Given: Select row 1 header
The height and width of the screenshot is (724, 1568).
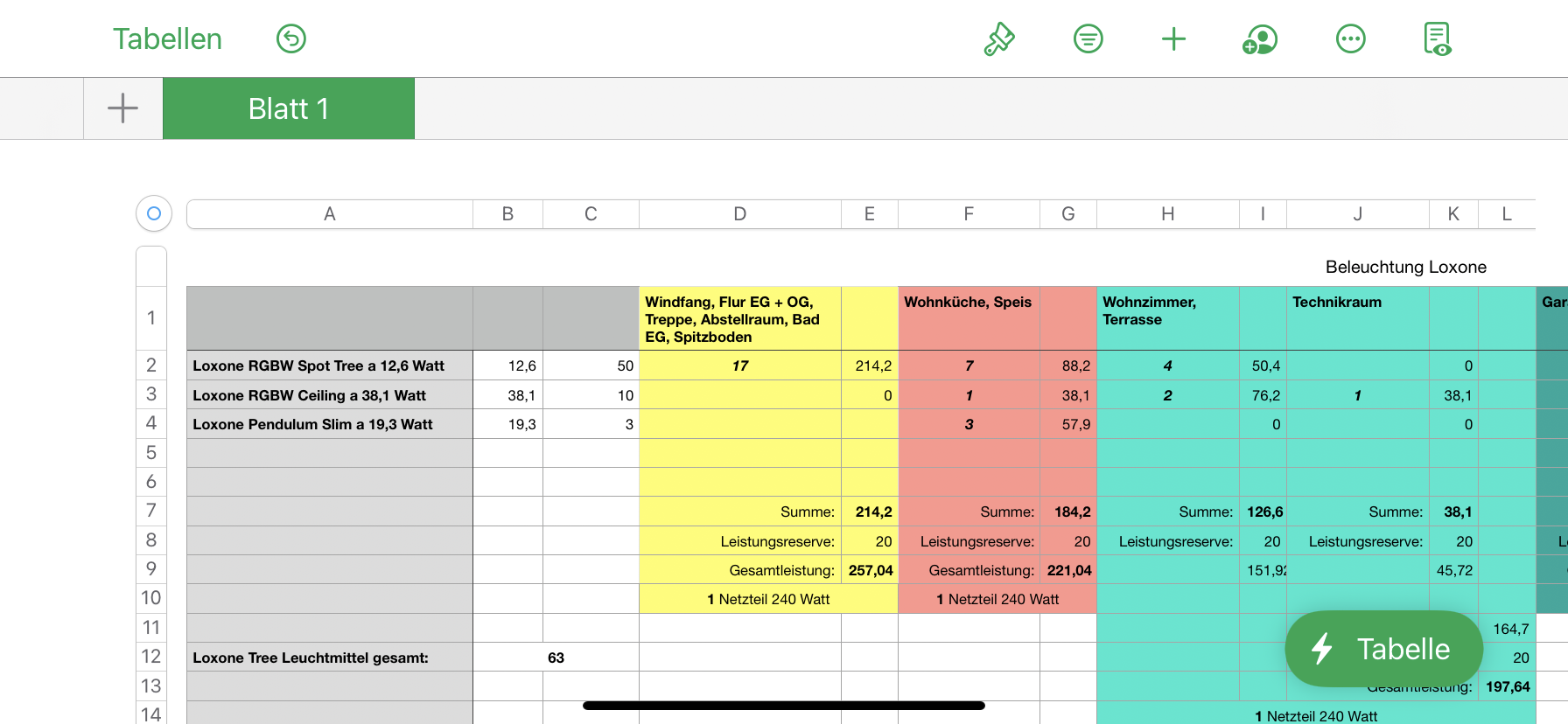Looking at the screenshot, I should tap(151, 318).
